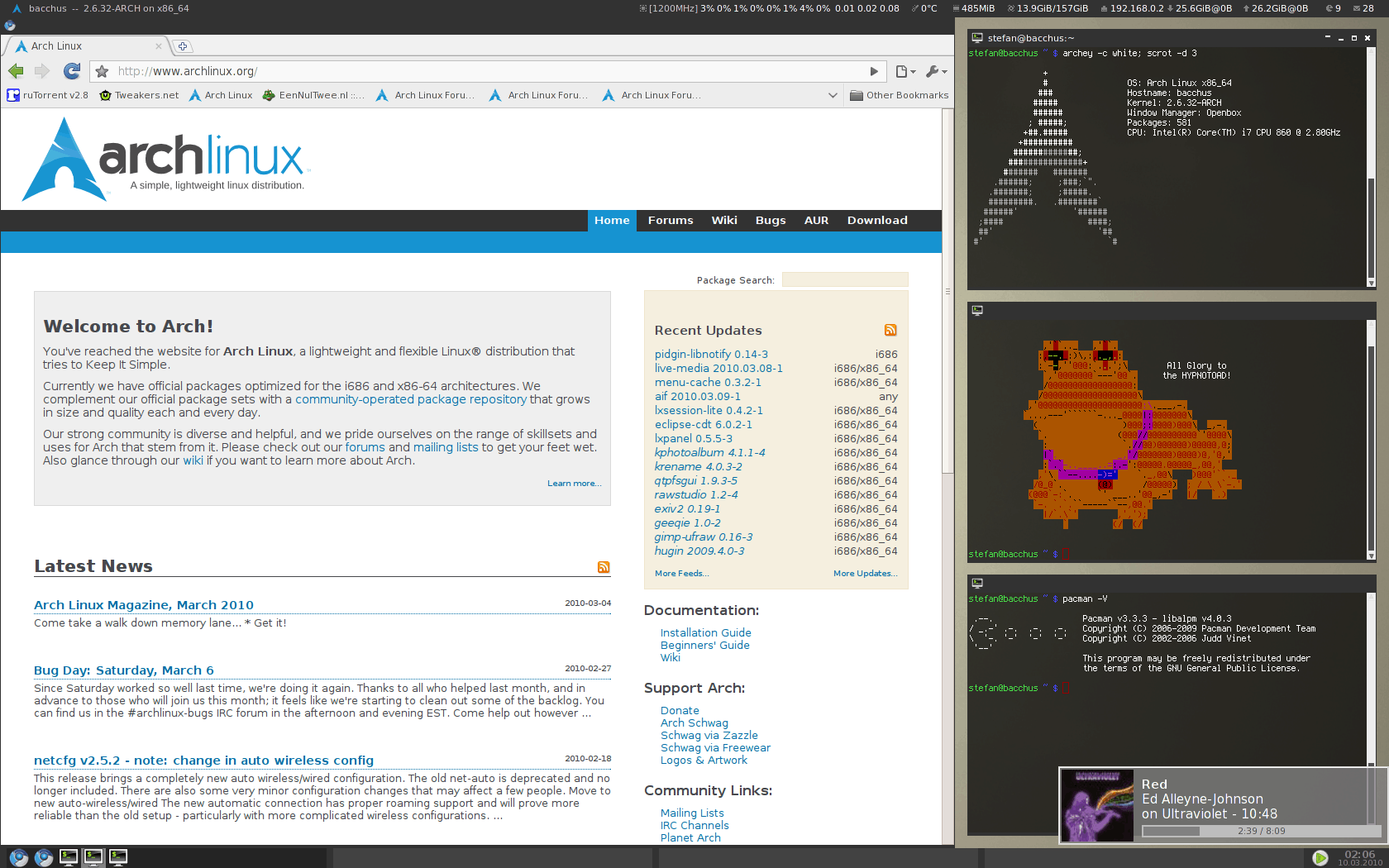The height and width of the screenshot is (868, 1389).
Task: Open the wrench tools menu
Action: tap(936, 72)
